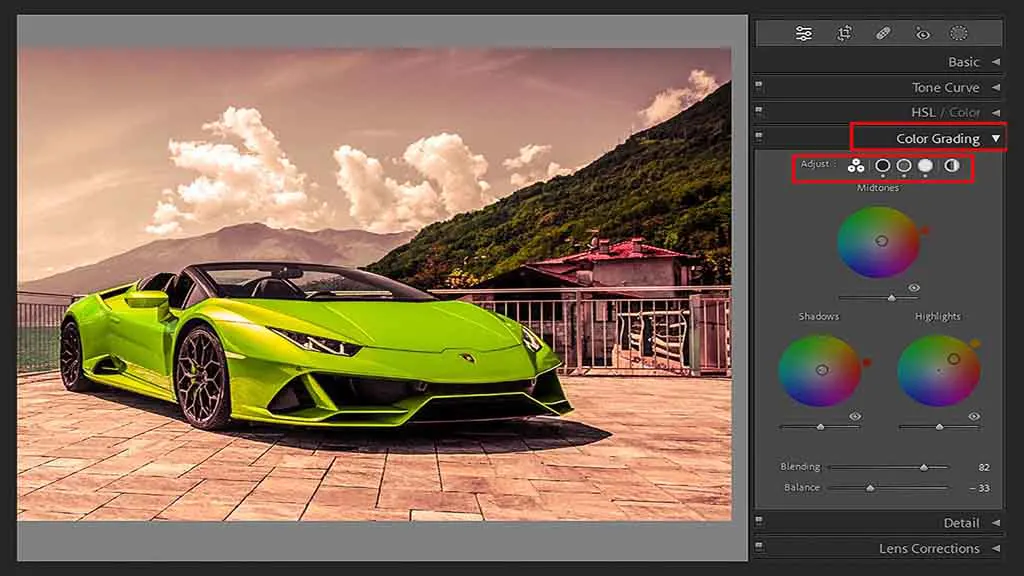Click the Balance label
This screenshot has width=1024, height=576.
(x=801, y=488)
